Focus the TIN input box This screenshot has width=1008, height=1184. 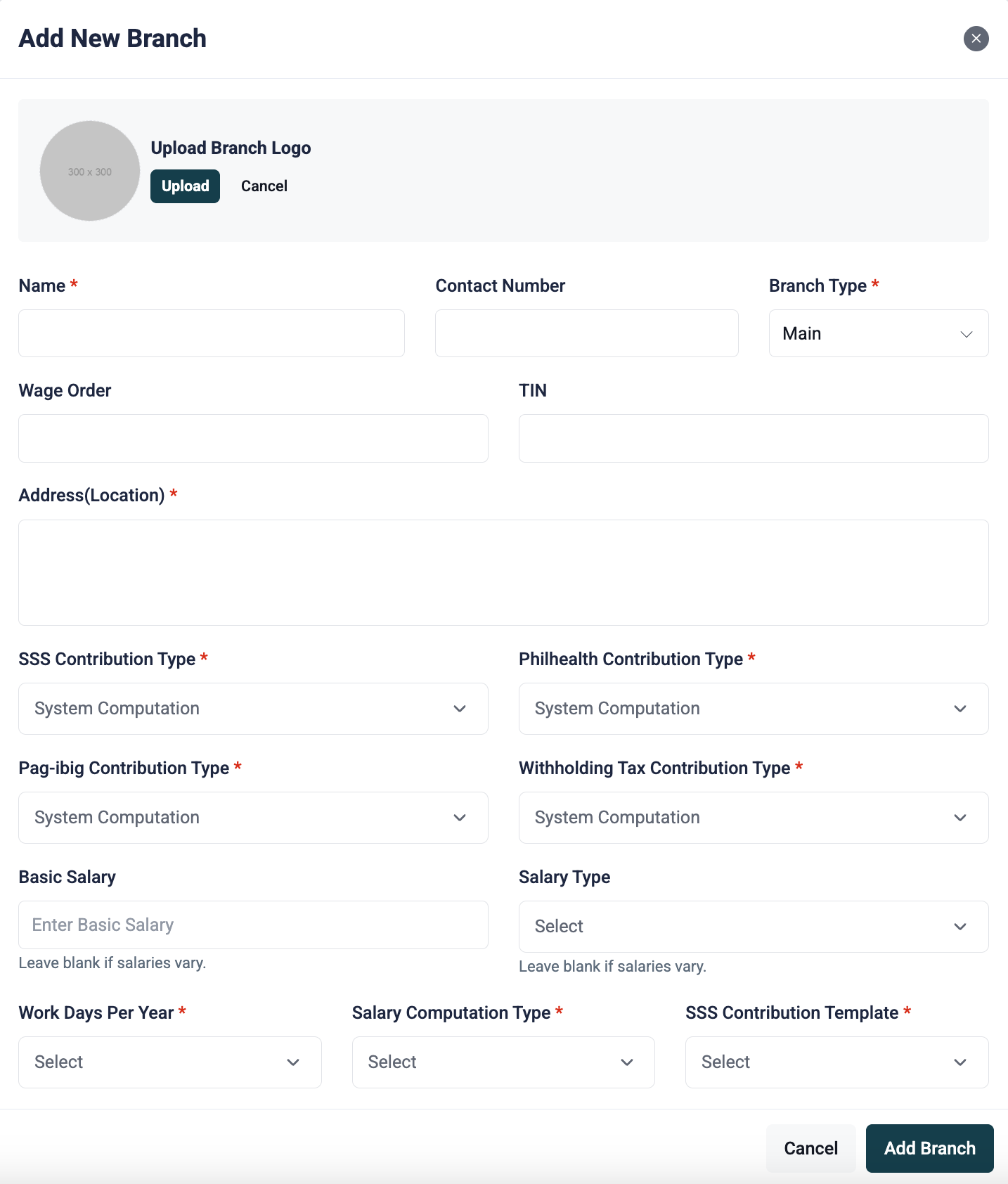coord(753,438)
